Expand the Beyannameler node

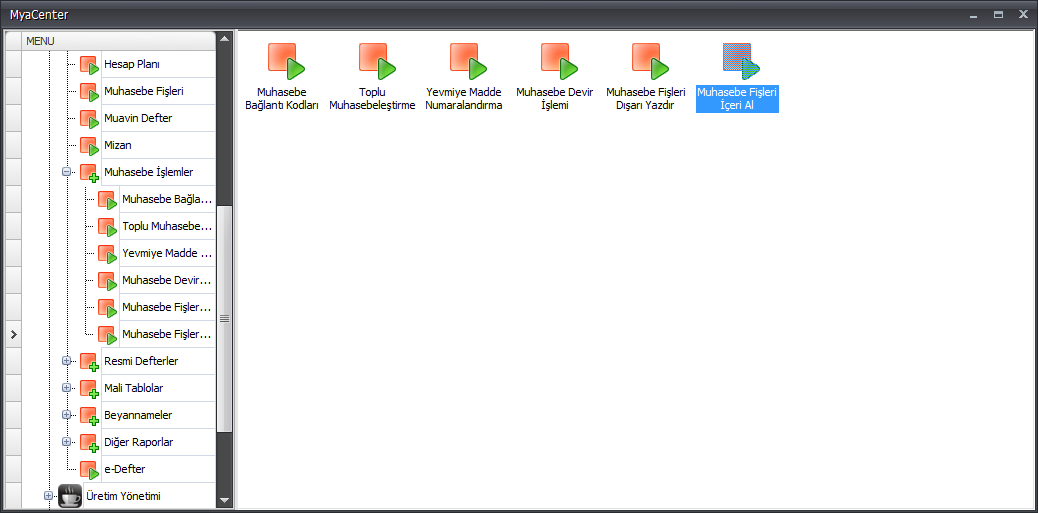coord(66,414)
